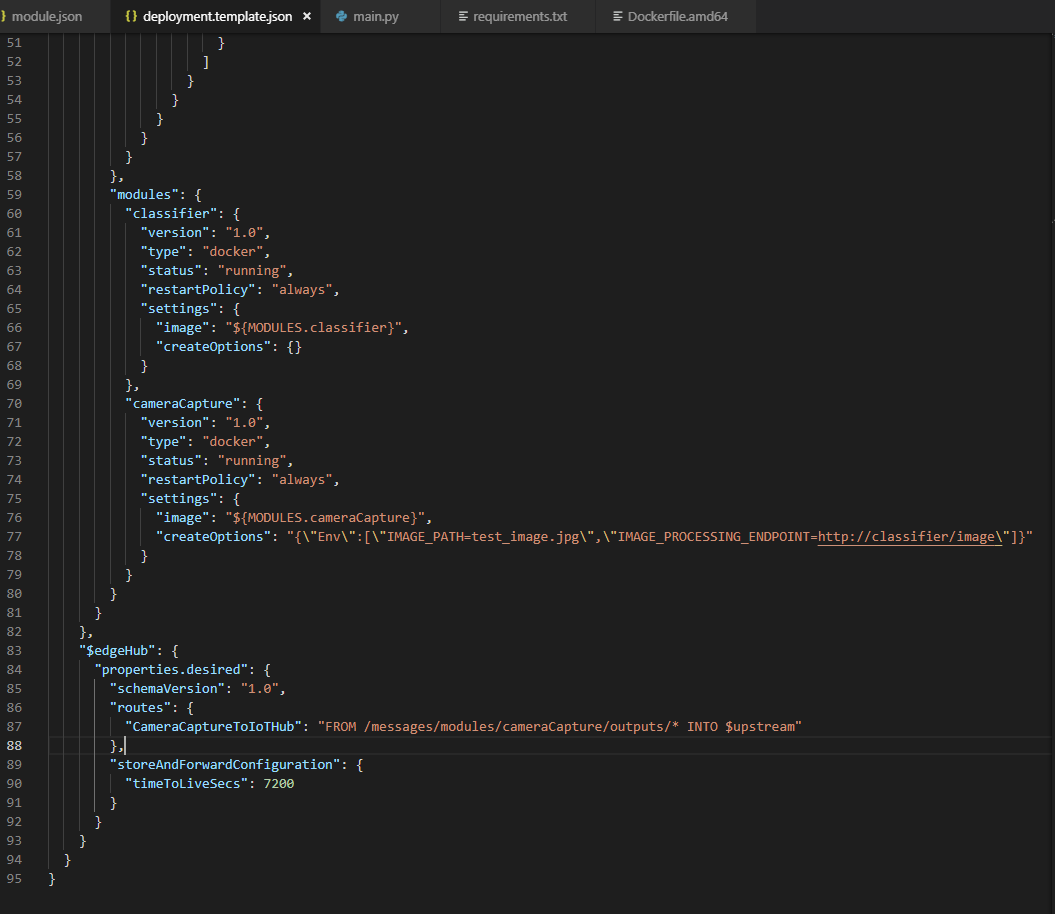Click the Python icon on main.py tab
The image size is (1055, 914).
click(x=342, y=17)
